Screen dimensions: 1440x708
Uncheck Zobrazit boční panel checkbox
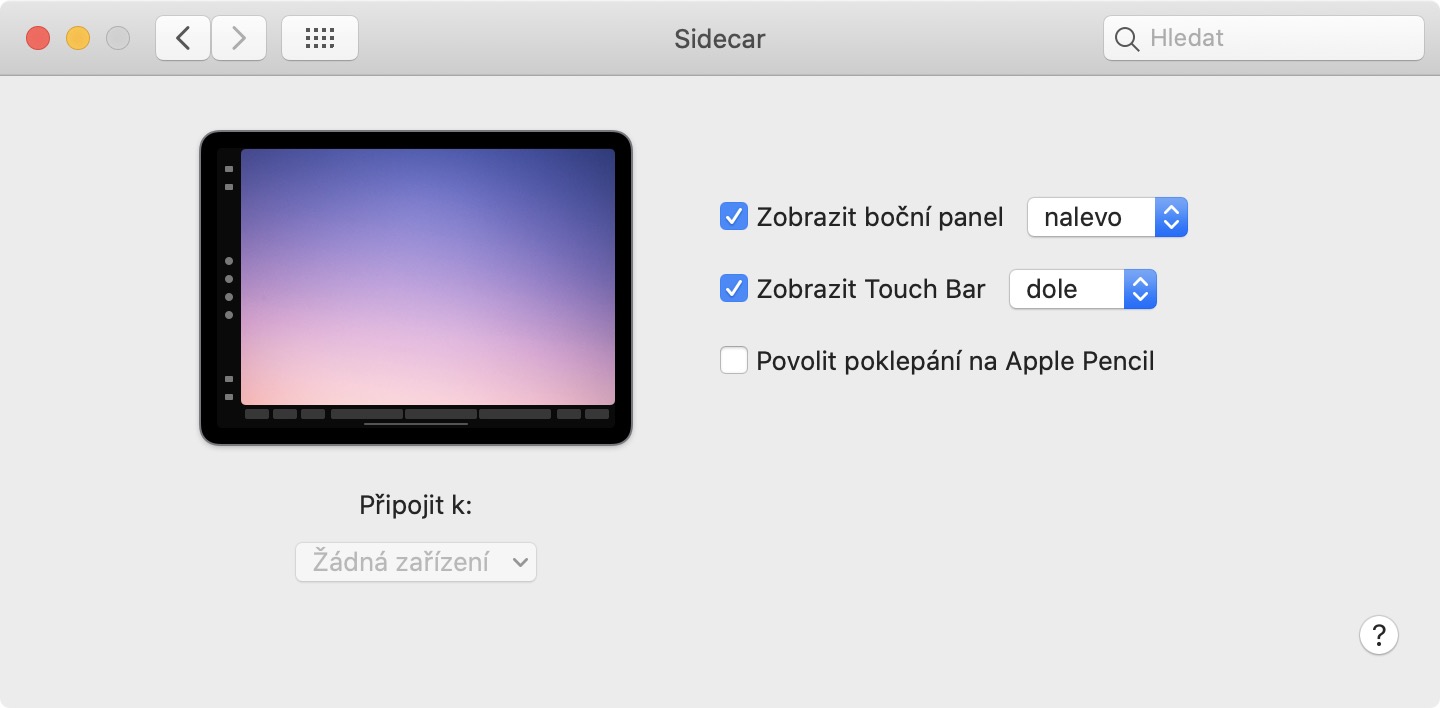[x=734, y=217]
